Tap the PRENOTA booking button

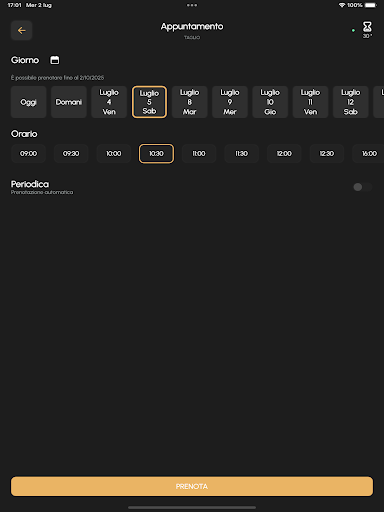click(x=192, y=486)
